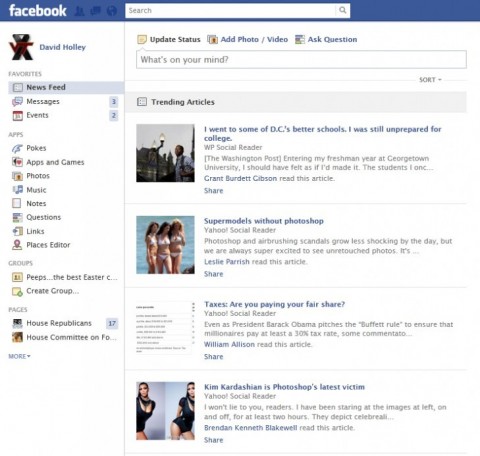The image size is (480, 456).
Task: Click the Notes icon
Action: click(17, 203)
